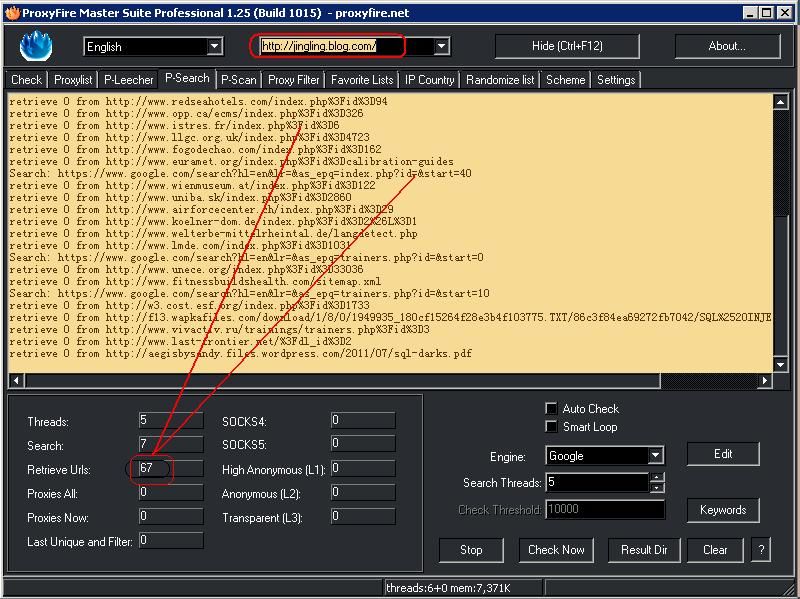Open the IP Country tab
The height and width of the screenshot is (599, 800).
[x=430, y=80]
